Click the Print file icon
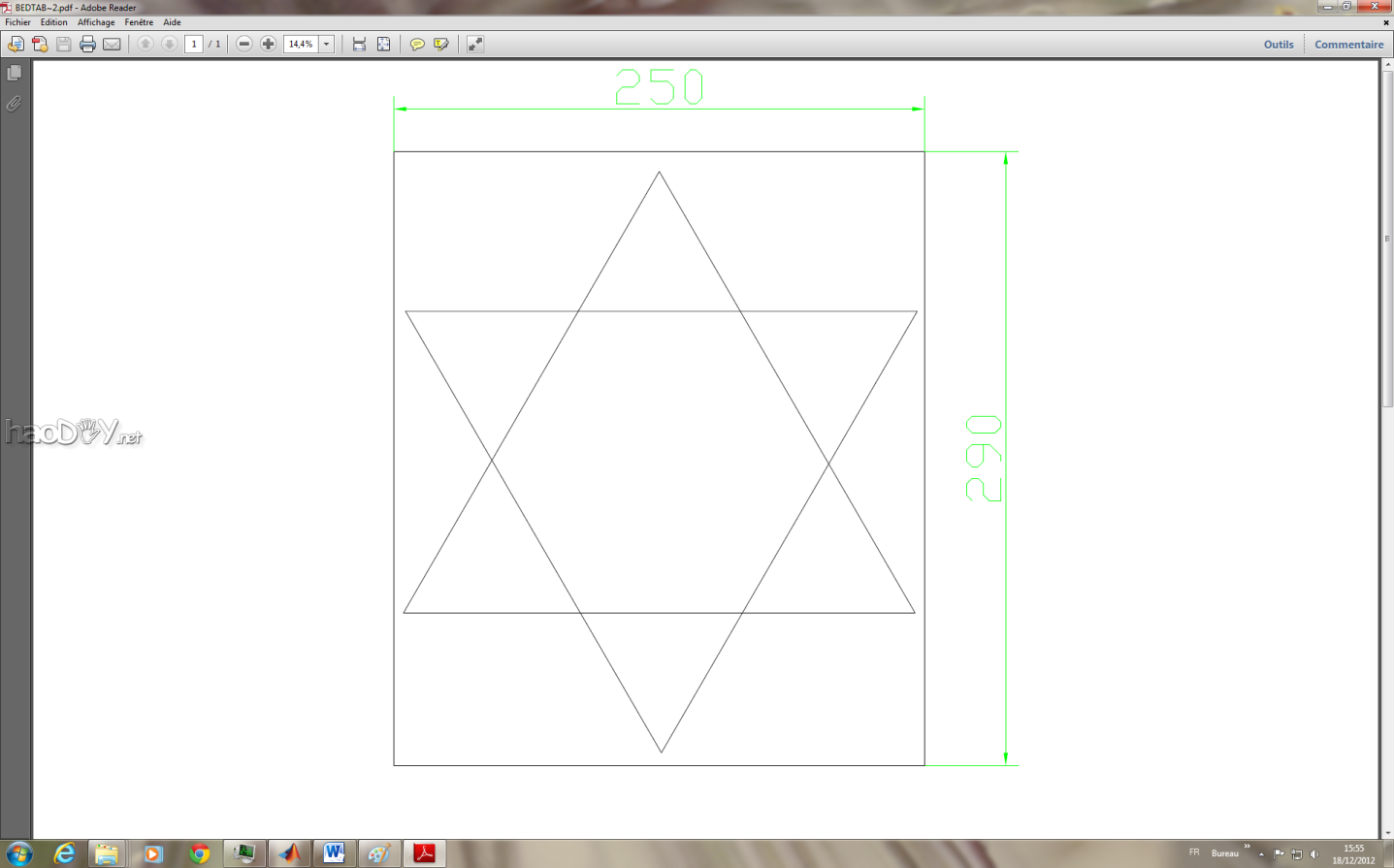Image resolution: width=1394 pixels, height=868 pixels. point(87,44)
